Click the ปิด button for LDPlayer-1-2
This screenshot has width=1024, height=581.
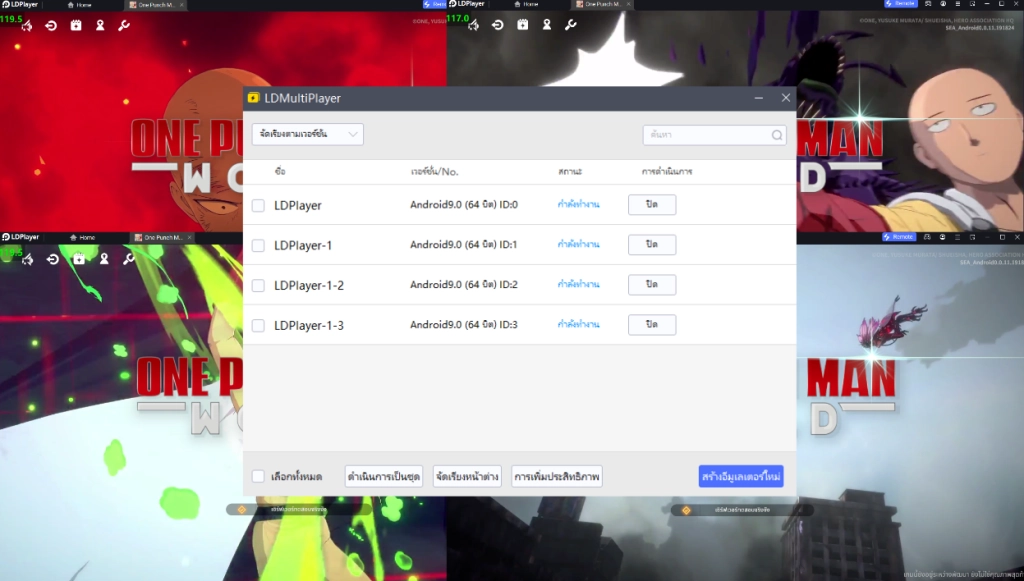click(x=652, y=284)
